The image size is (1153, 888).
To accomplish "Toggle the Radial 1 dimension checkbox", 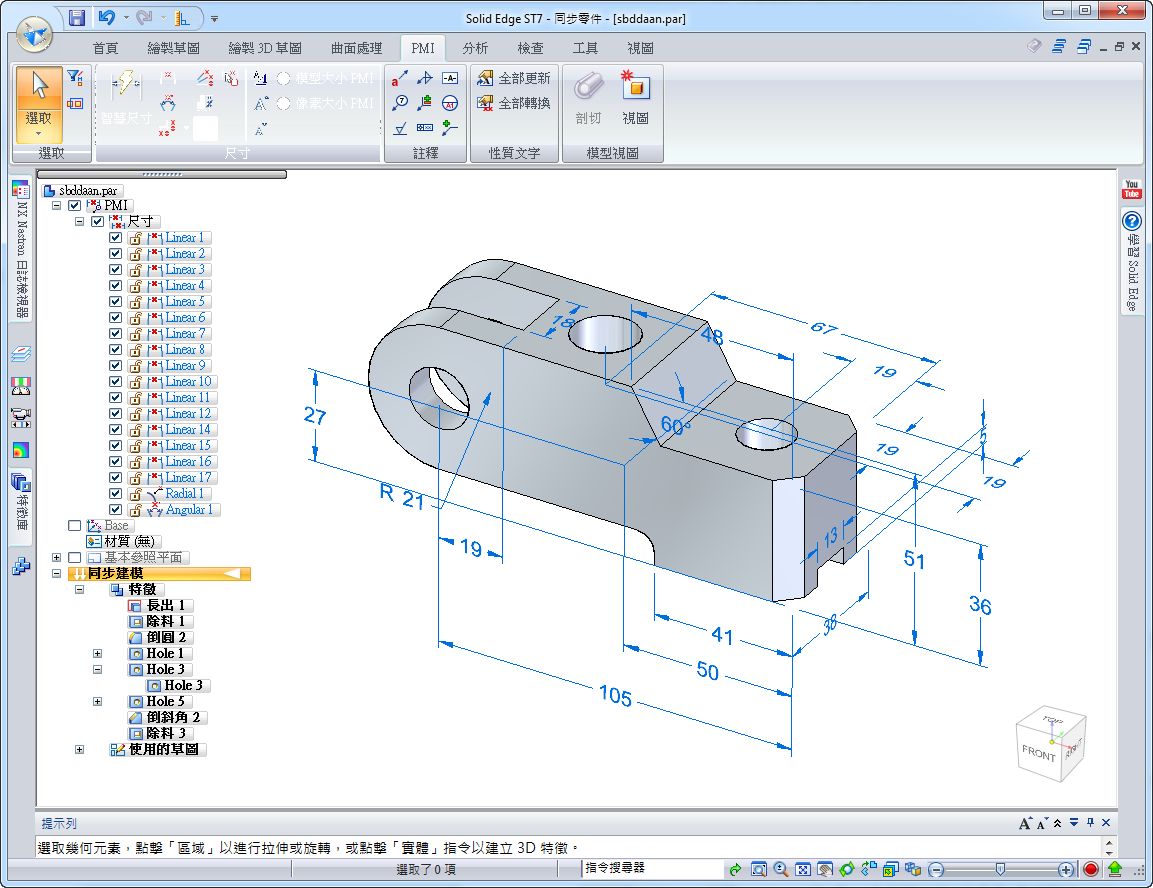I will 115,494.
